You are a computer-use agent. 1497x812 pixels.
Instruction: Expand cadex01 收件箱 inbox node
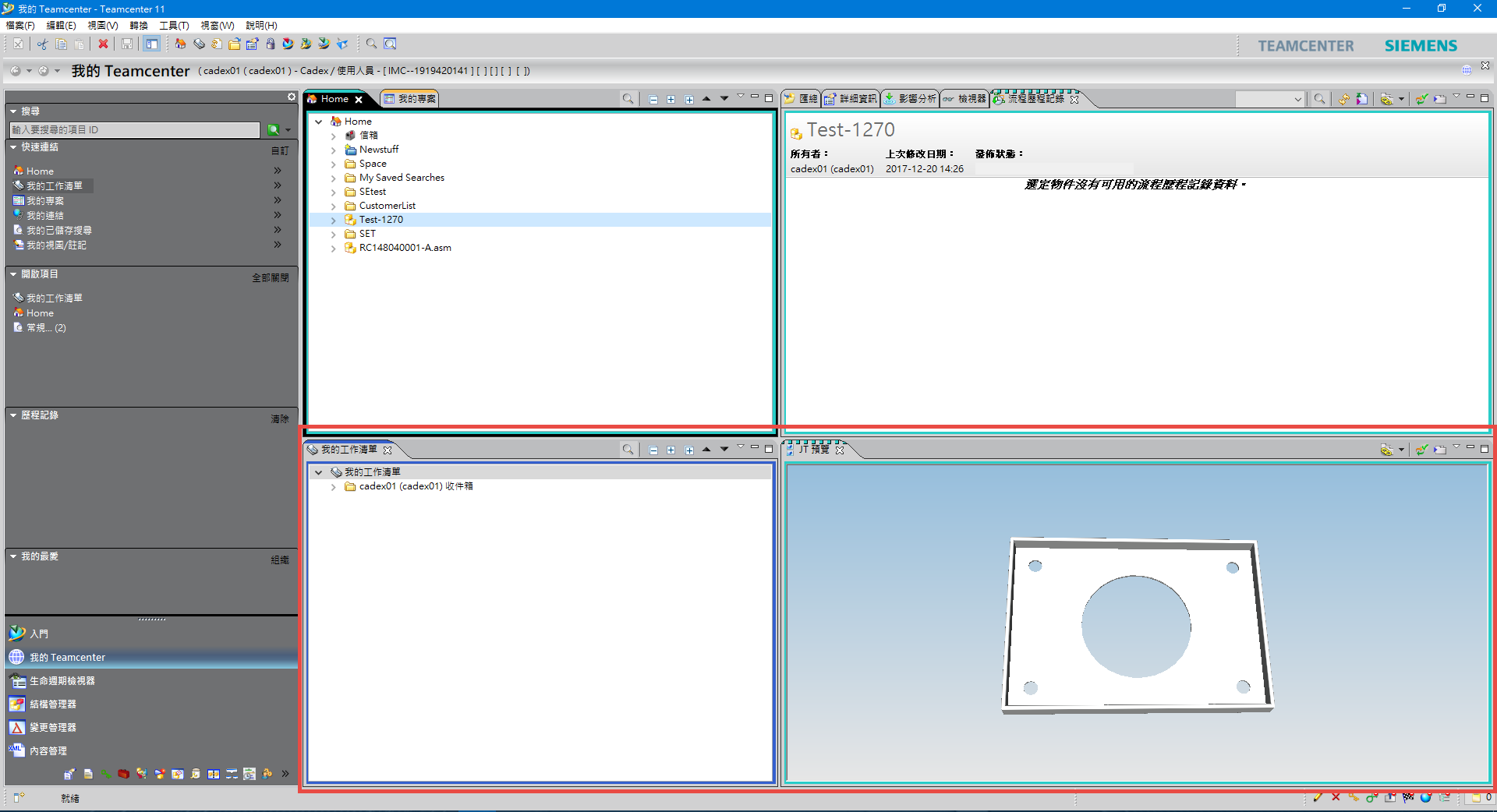(x=333, y=486)
